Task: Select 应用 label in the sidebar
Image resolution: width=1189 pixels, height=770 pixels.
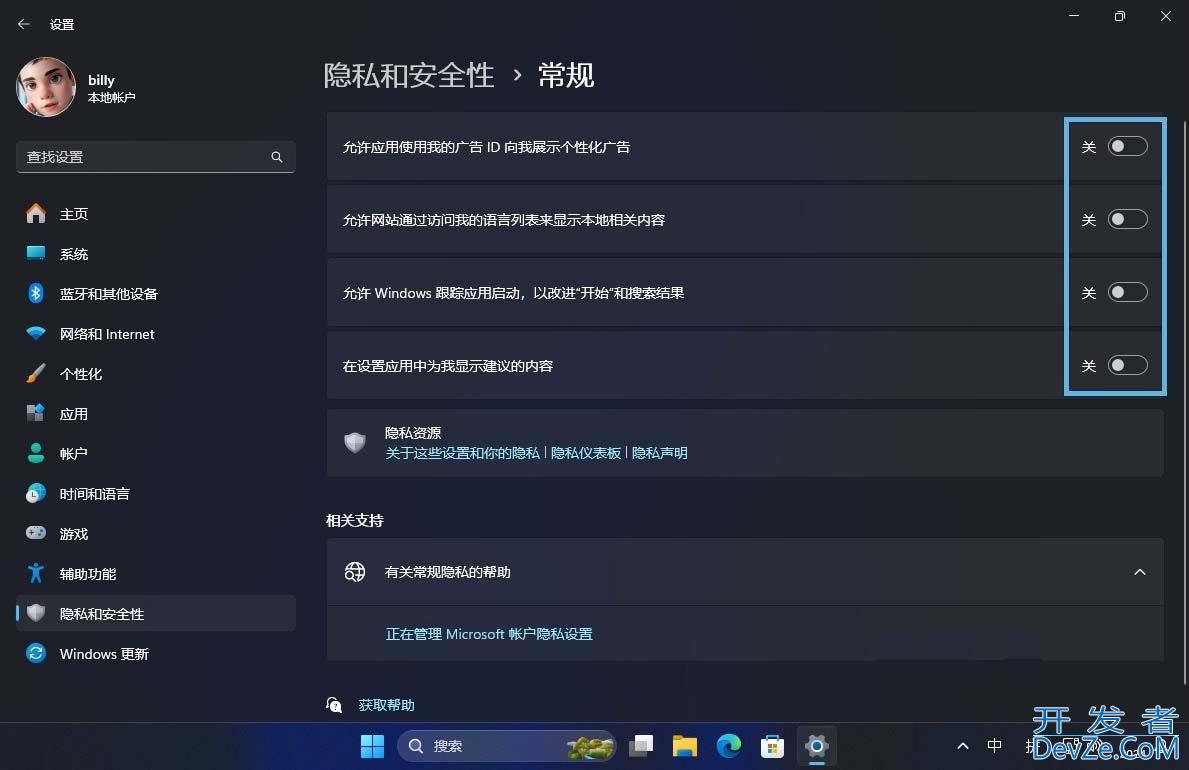Action: [x=74, y=414]
